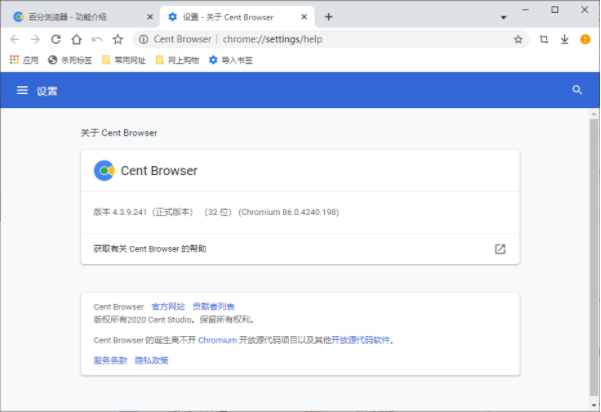Open the 杀死标签 bookmark

(70, 60)
